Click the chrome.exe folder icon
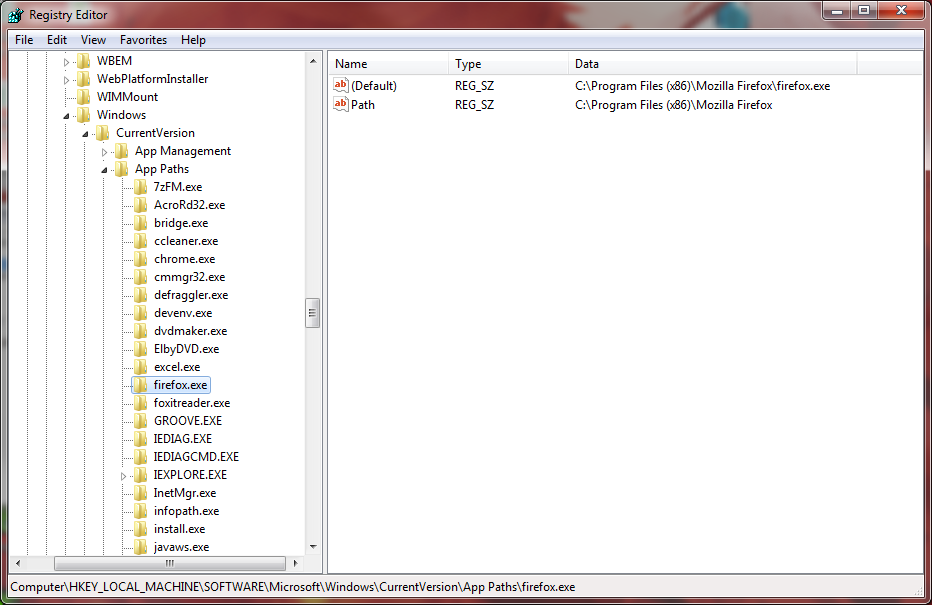The image size is (932, 605). point(141,259)
